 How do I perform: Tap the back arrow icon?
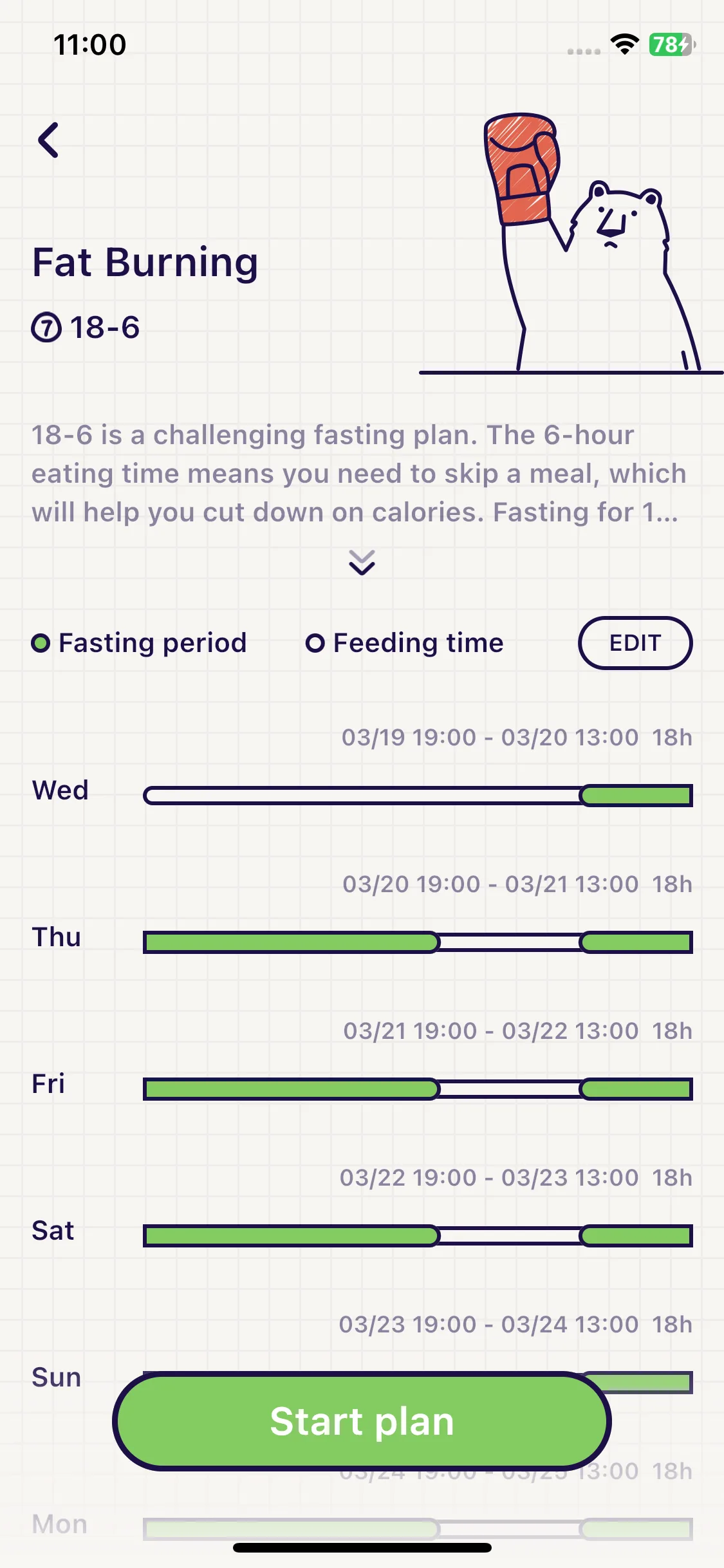(x=48, y=140)
